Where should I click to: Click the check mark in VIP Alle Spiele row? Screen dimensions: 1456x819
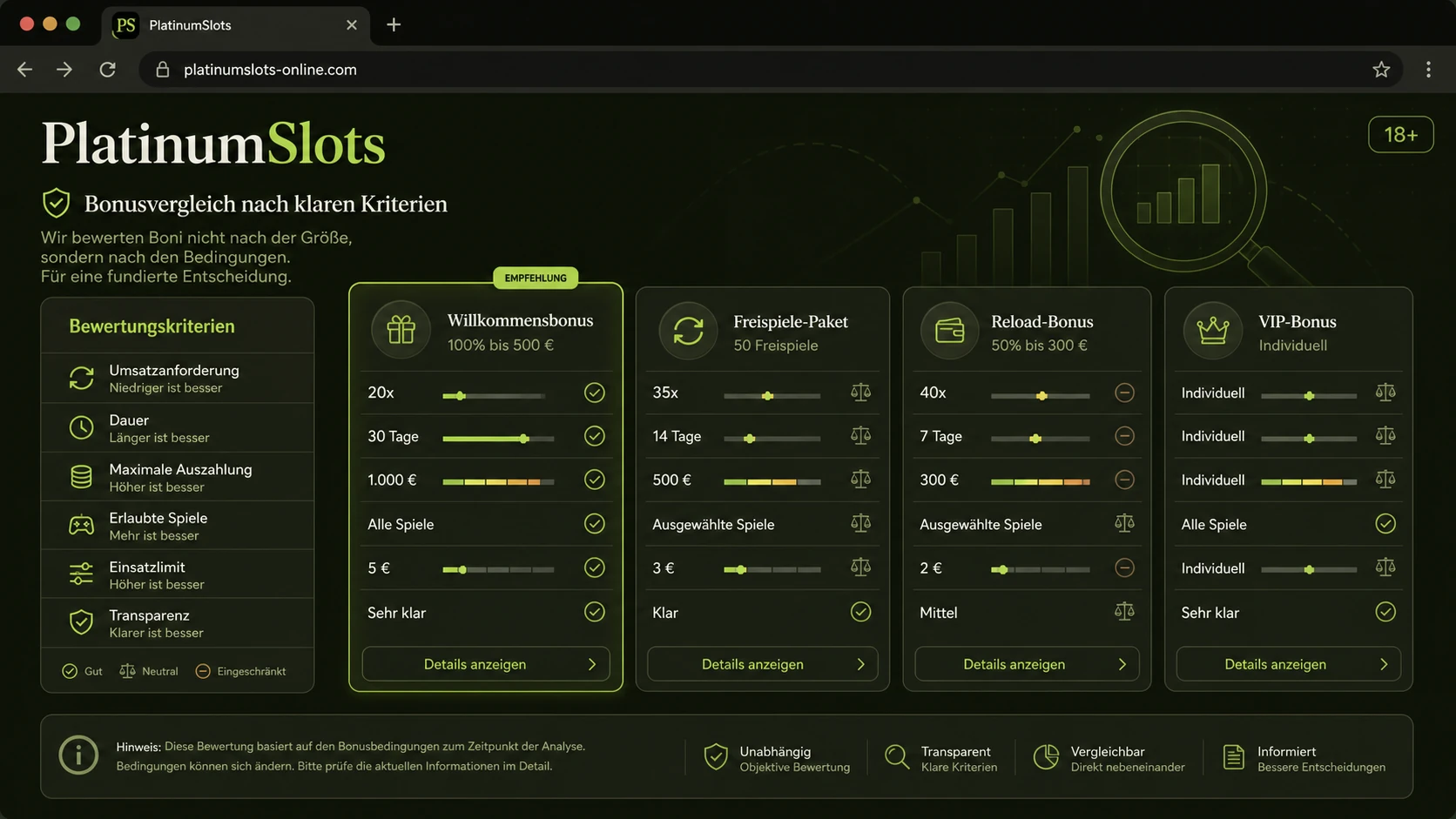pyautogui.click(x=1385, y=524)
